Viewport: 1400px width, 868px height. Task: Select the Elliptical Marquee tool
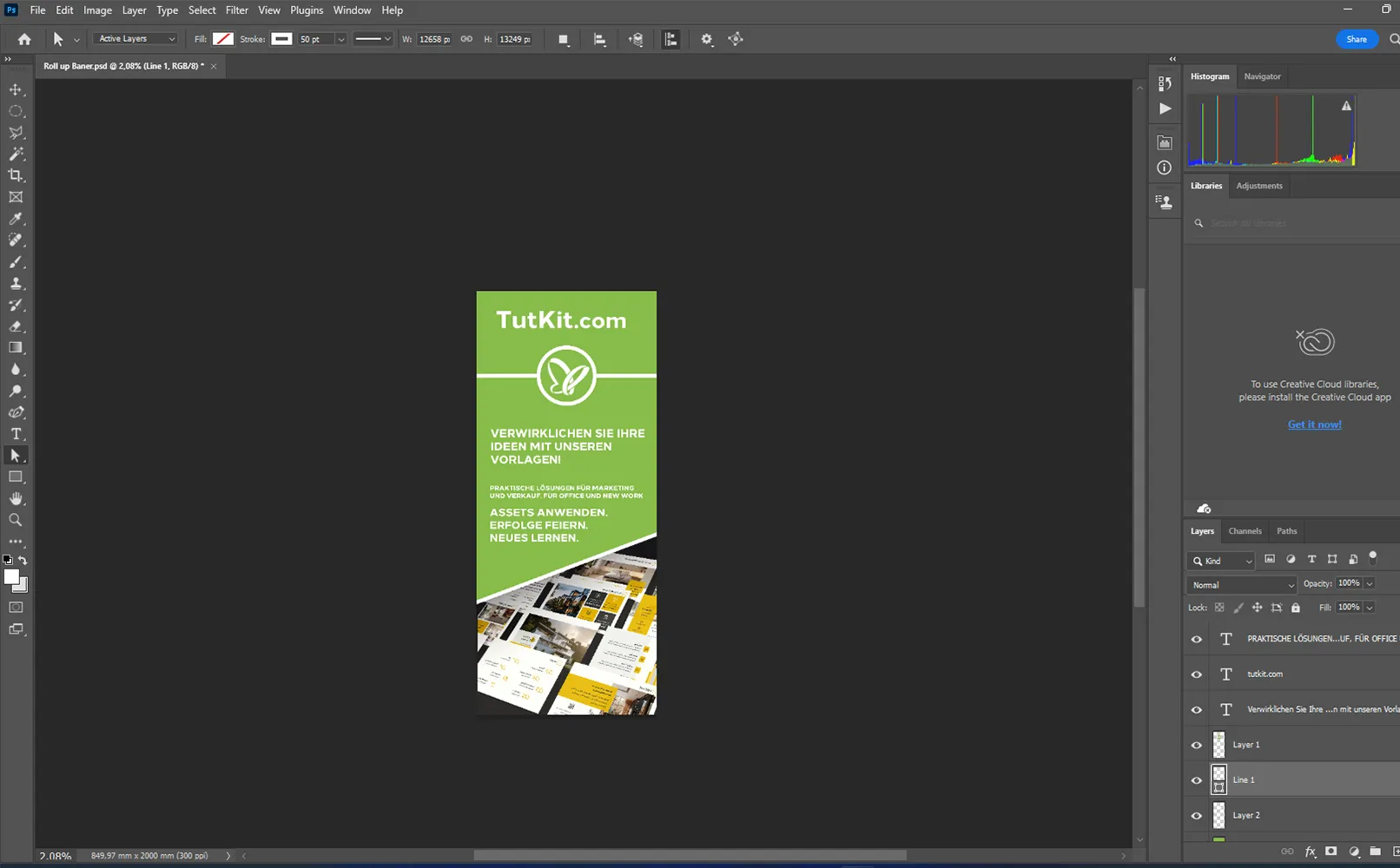click(x=16, y=111)
